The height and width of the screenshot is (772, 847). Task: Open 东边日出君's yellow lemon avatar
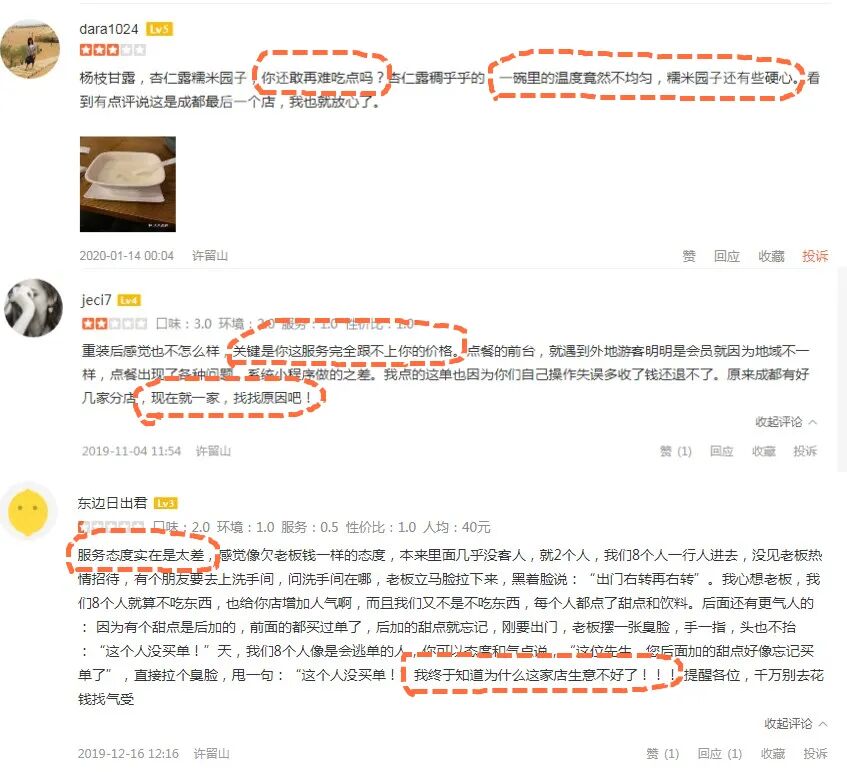click(x=28, y=512)
